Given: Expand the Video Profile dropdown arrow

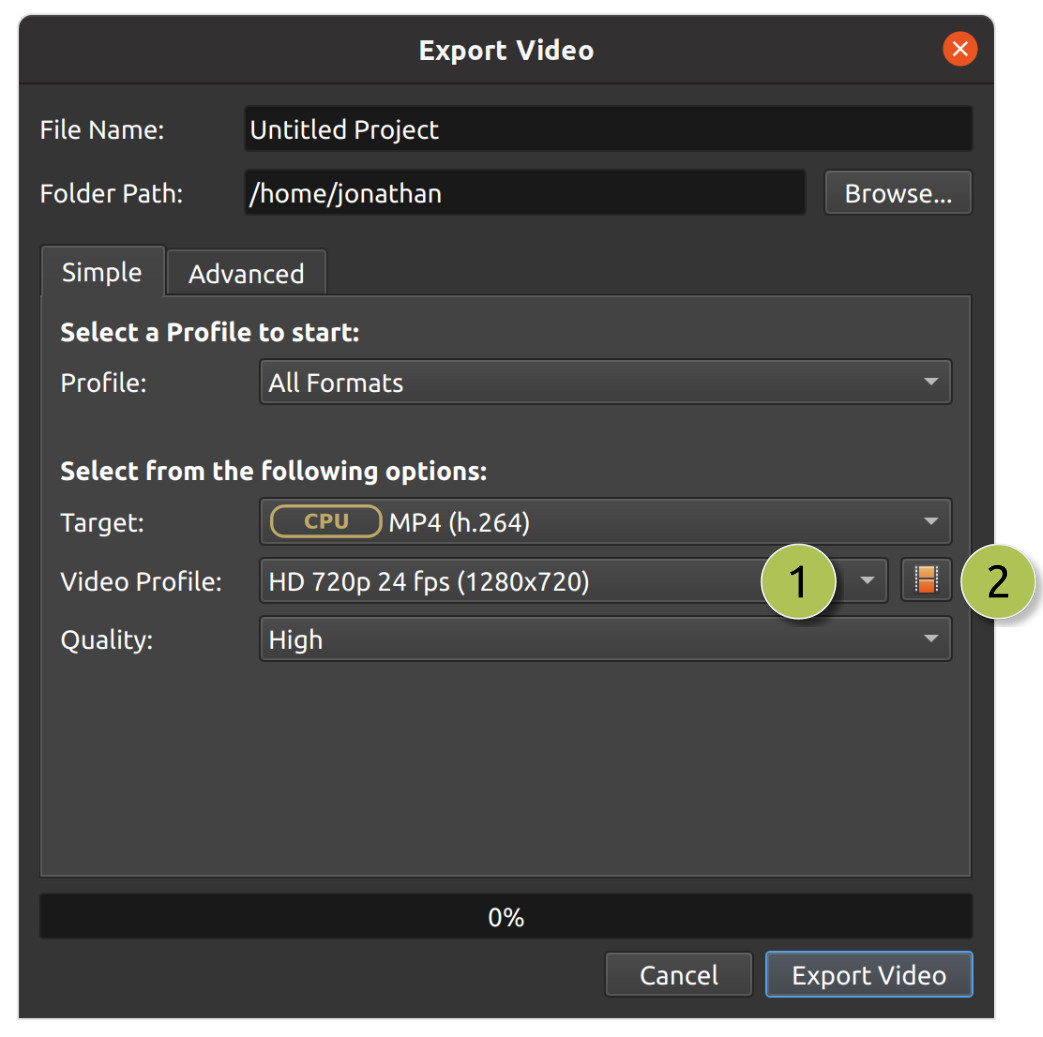Looking at the screenshot, I should point(868,580).
